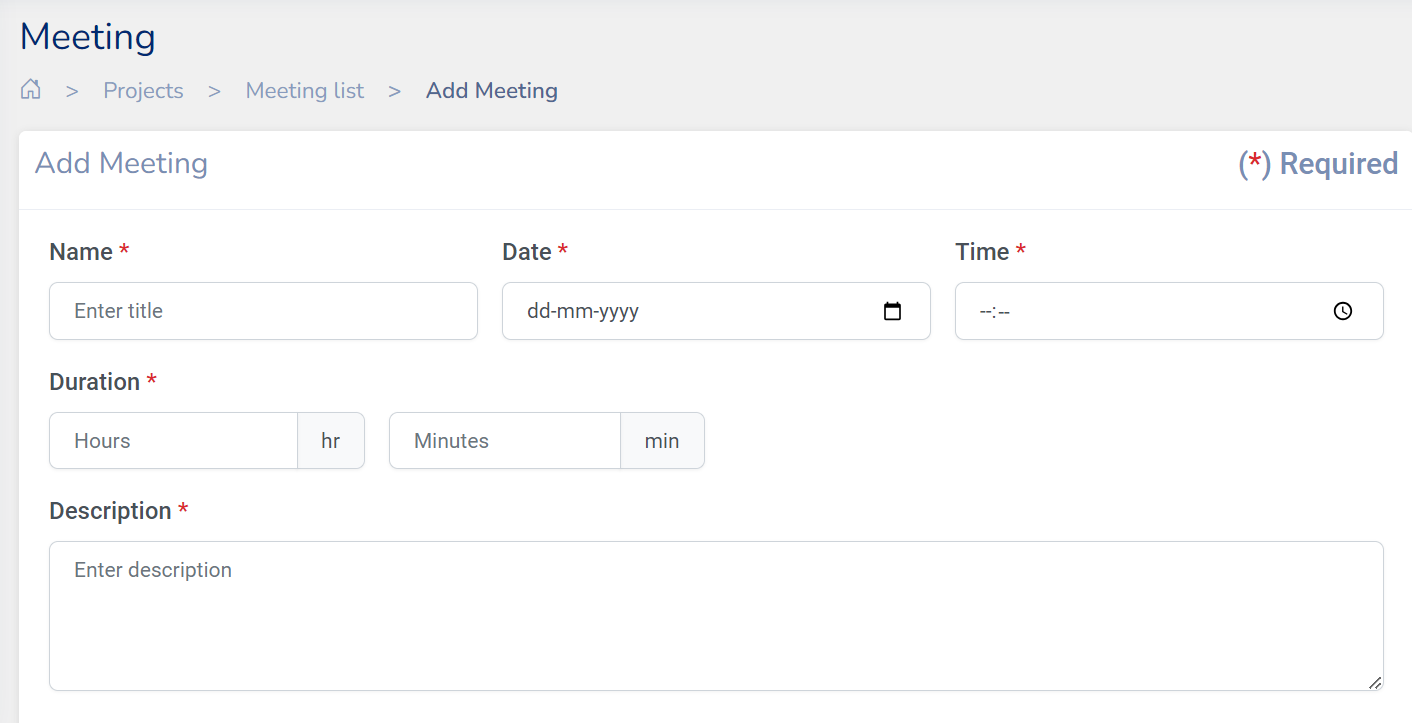
Task: Focus the Name field with 'Enter title'
Action: 263,311
